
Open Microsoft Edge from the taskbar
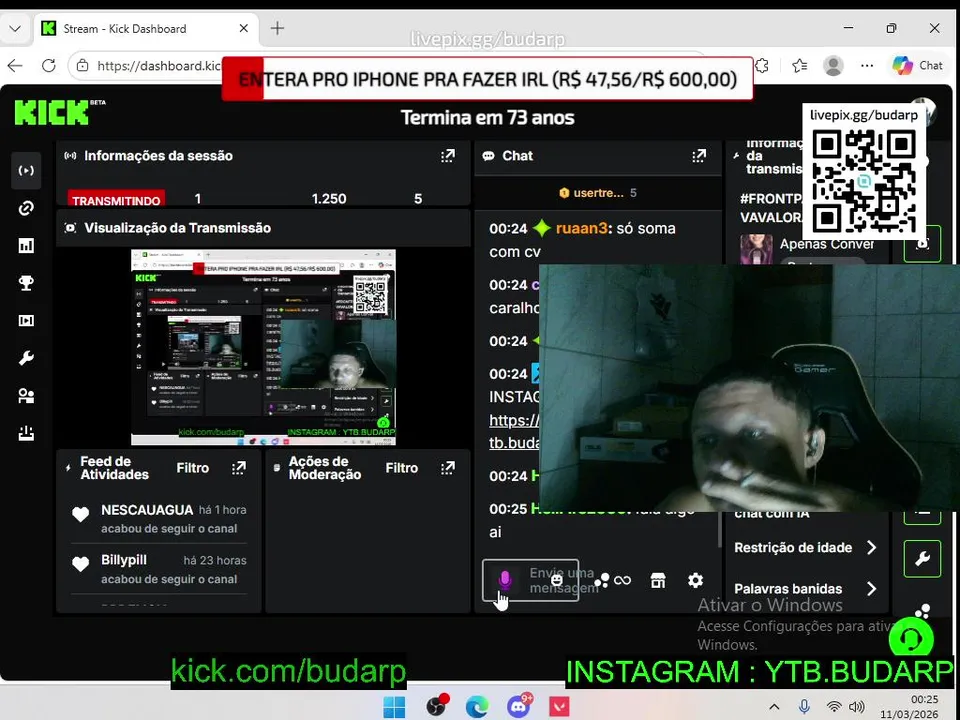click(477, 707)
